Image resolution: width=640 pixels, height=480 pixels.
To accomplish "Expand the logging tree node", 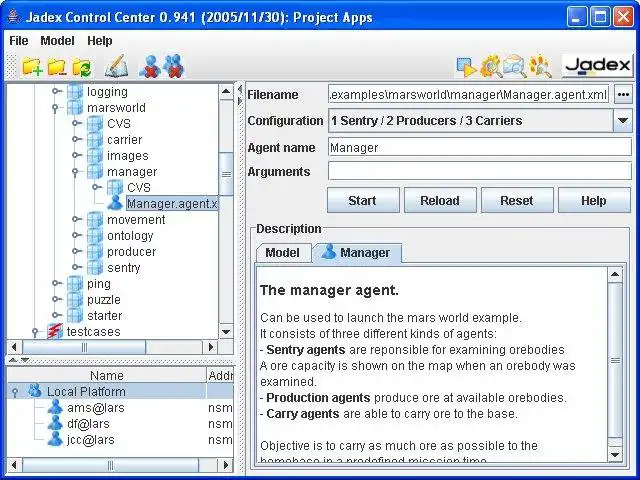I will click(57, 91).
